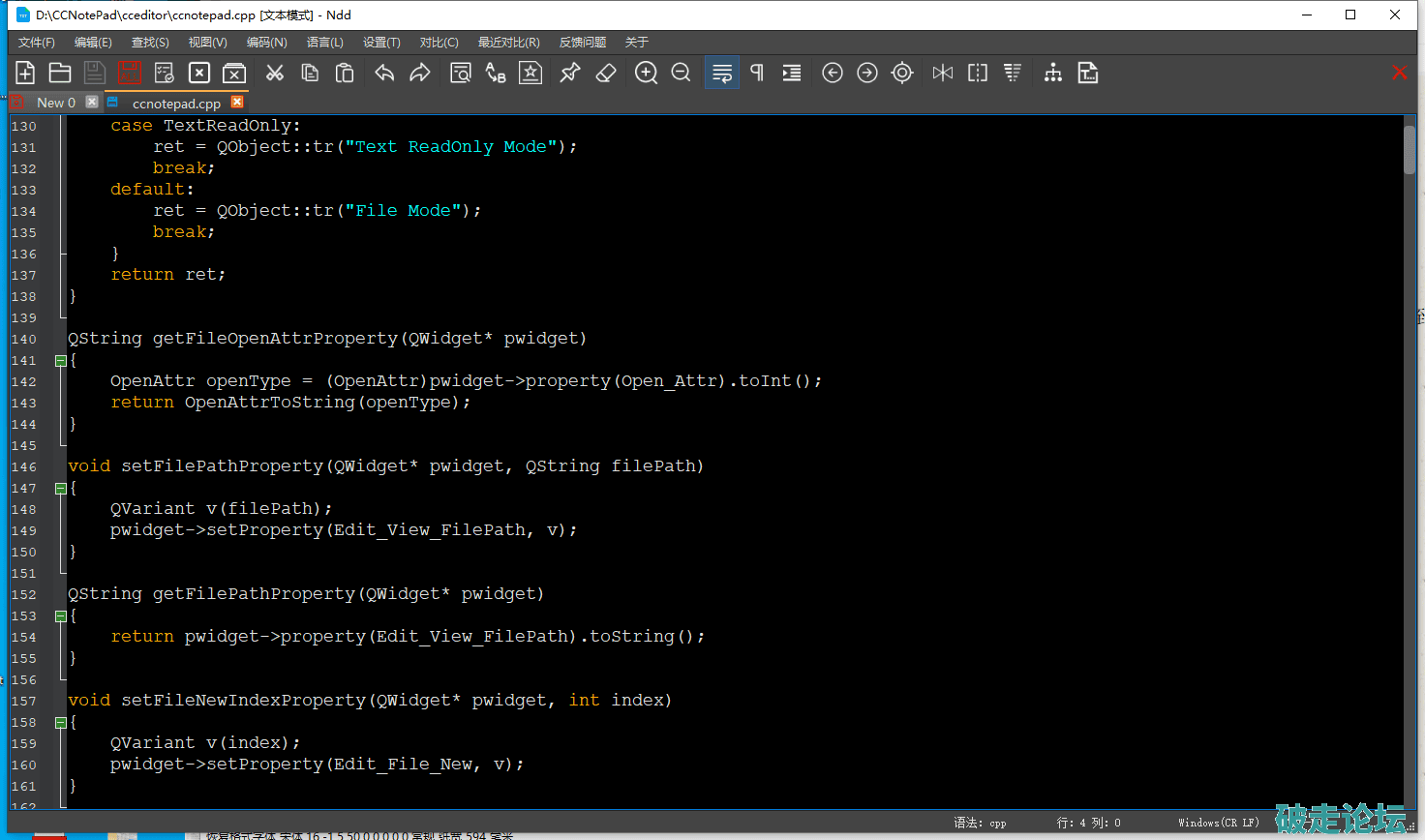Click the Zoom In magnifier icon
The width and height of the screenshot is (1425, 840).
pos(646,73)
